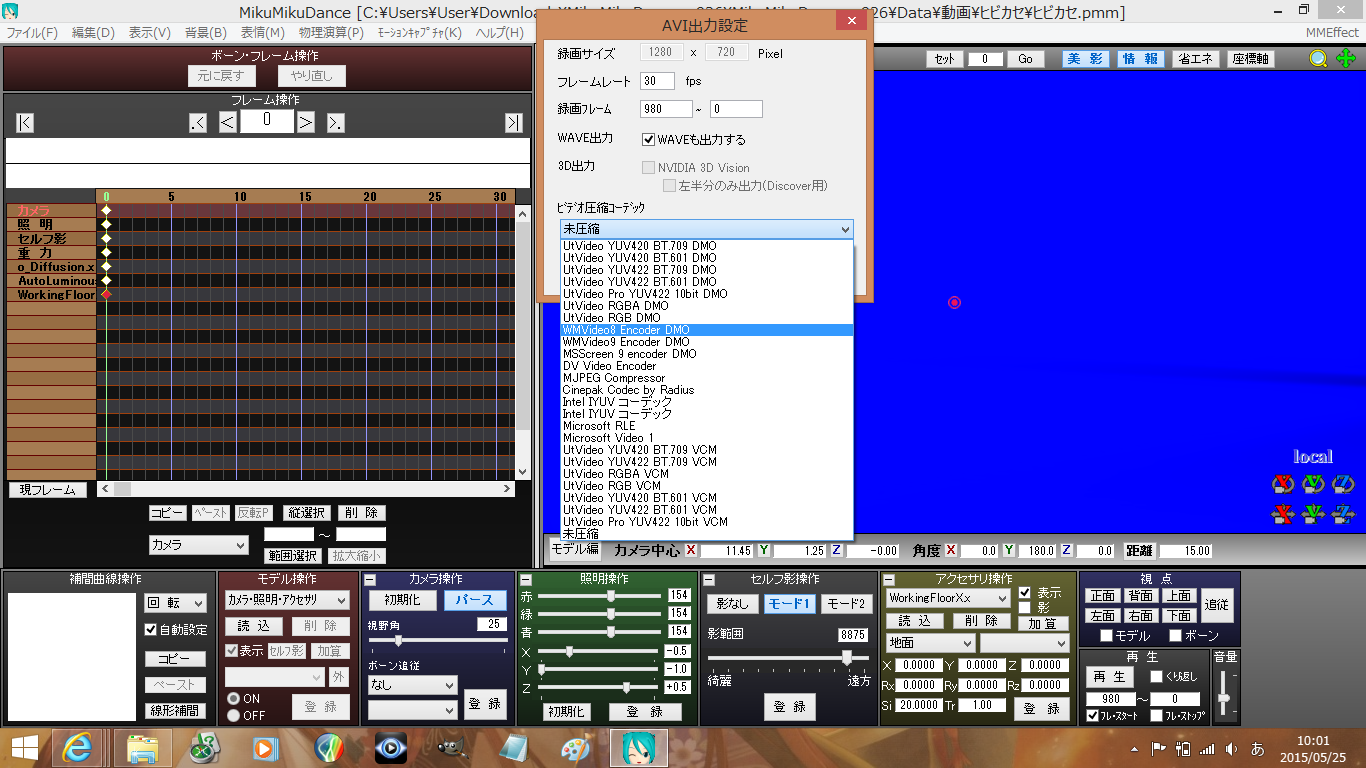Open File Explorer from taskbar
The image size is (1366, 768).
[143, 748]
